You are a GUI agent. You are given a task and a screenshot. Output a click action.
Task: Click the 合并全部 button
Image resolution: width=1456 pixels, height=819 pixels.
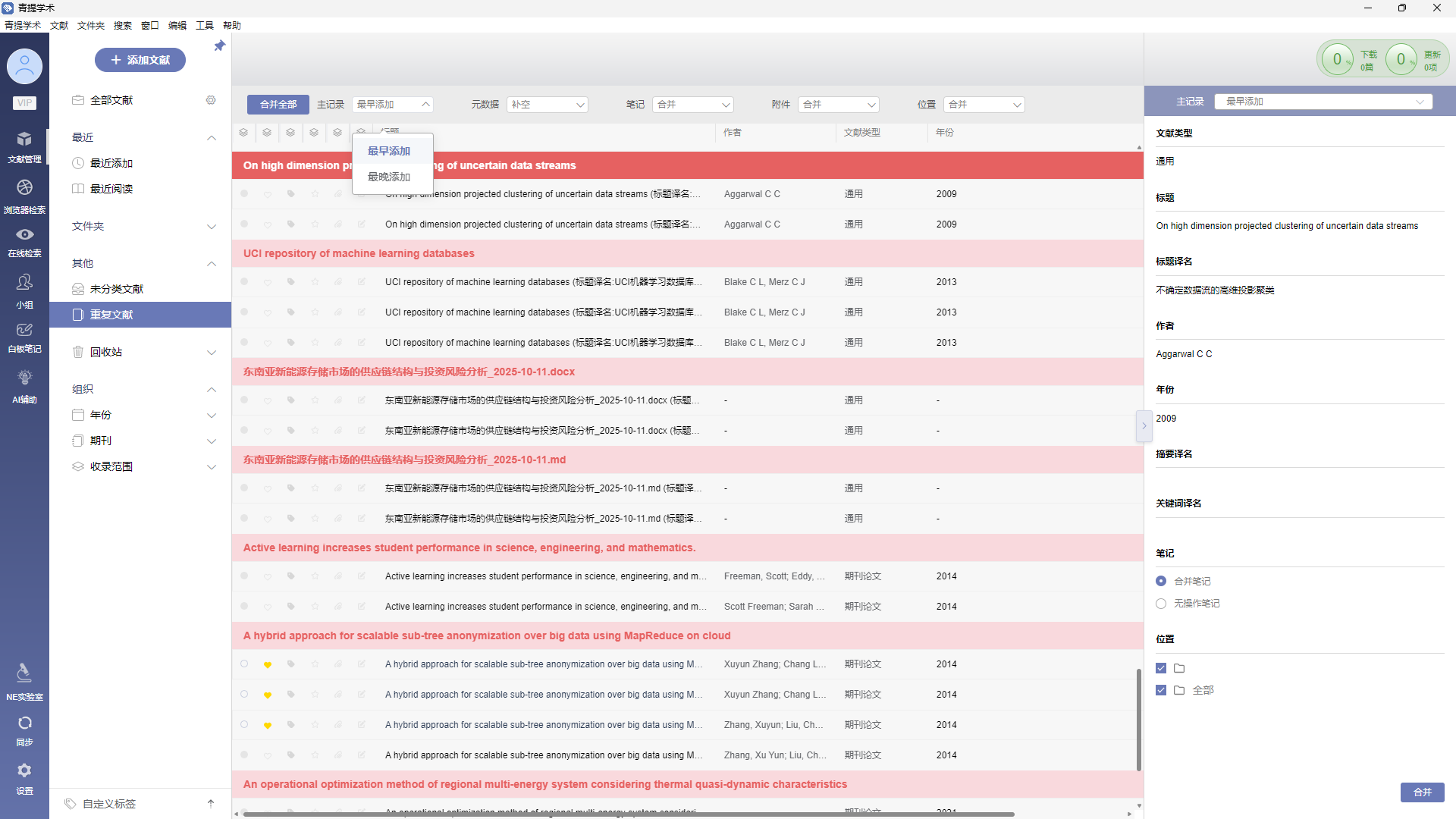pos(278,105)
